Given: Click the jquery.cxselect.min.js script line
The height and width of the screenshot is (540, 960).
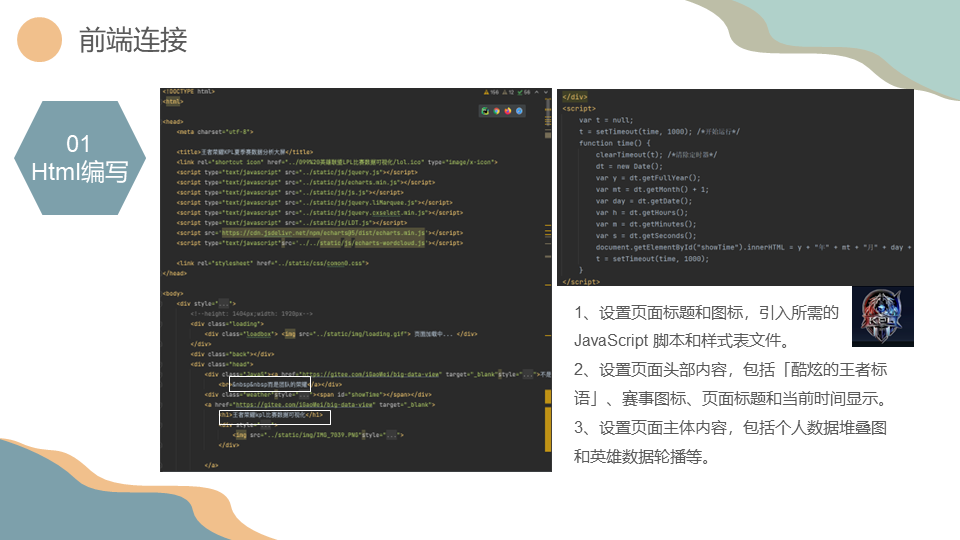Looking at the screenshot, I should click(320, 213).
